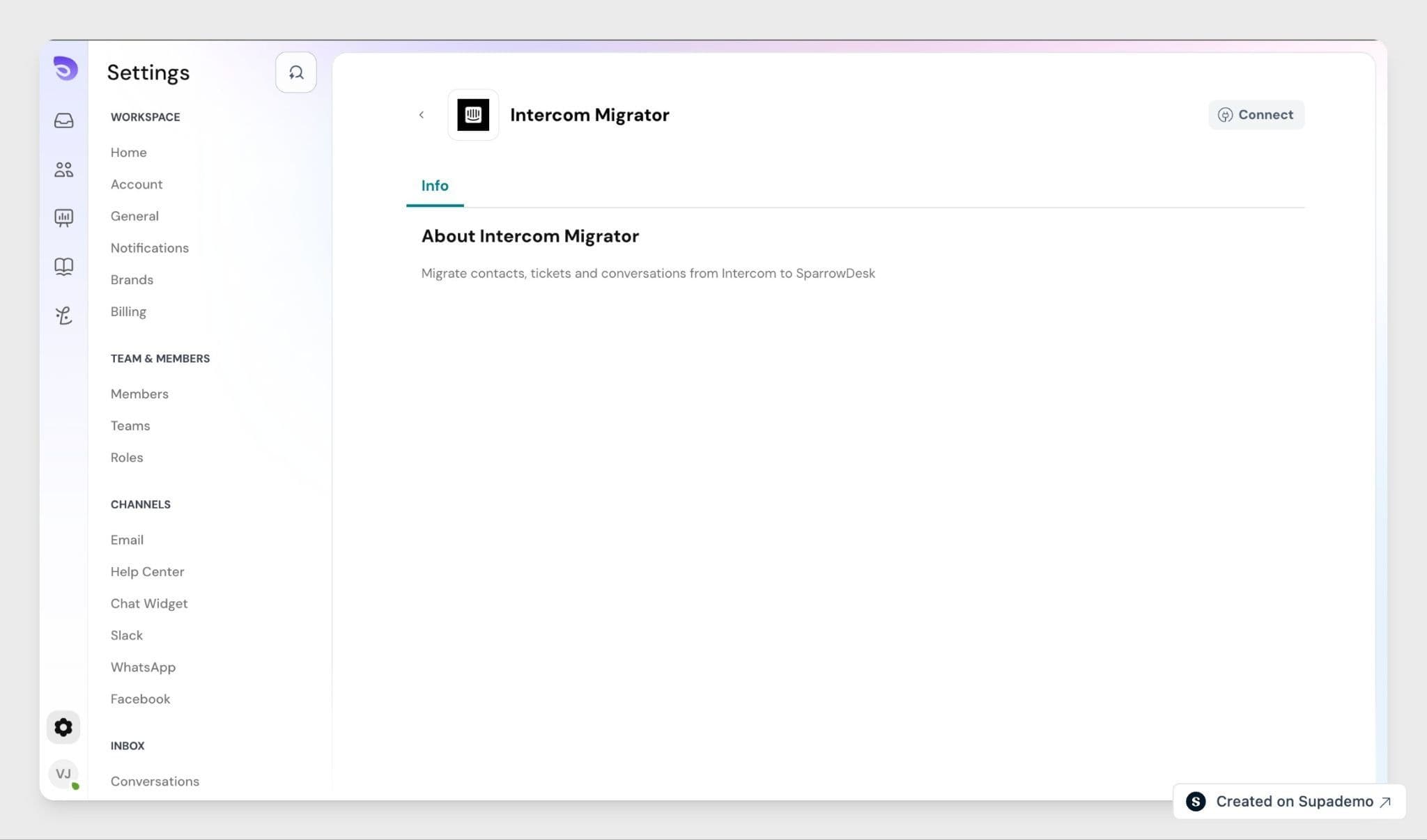Open Help Center channel settings
This screenshot has height=840, width=1427.
148,572
